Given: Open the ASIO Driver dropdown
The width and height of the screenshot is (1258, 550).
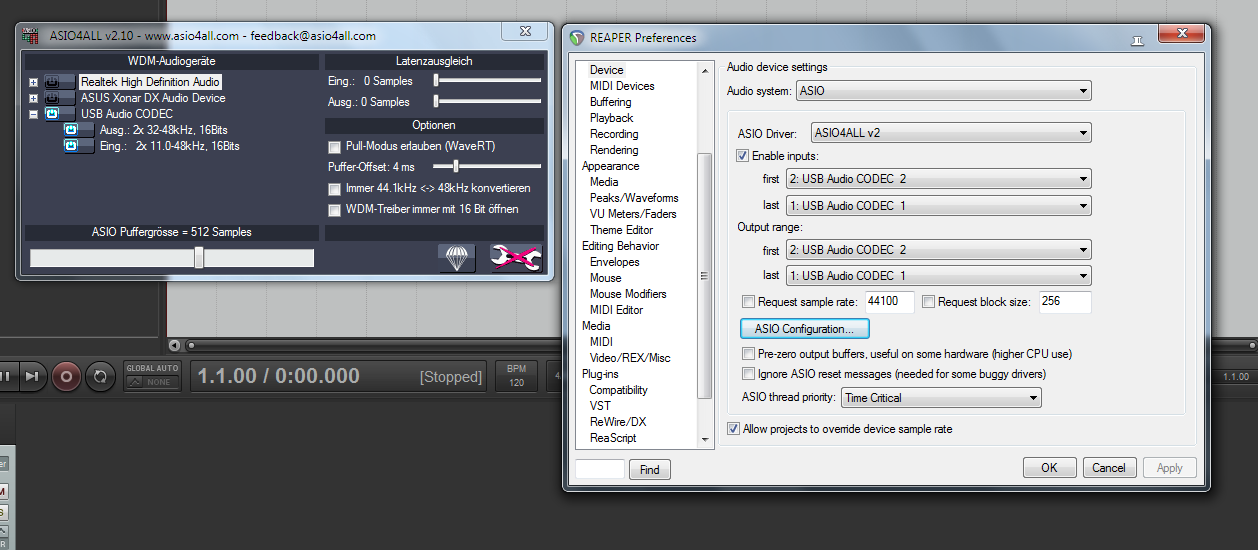Looking at the screenshot, I should tap(951, 133).
